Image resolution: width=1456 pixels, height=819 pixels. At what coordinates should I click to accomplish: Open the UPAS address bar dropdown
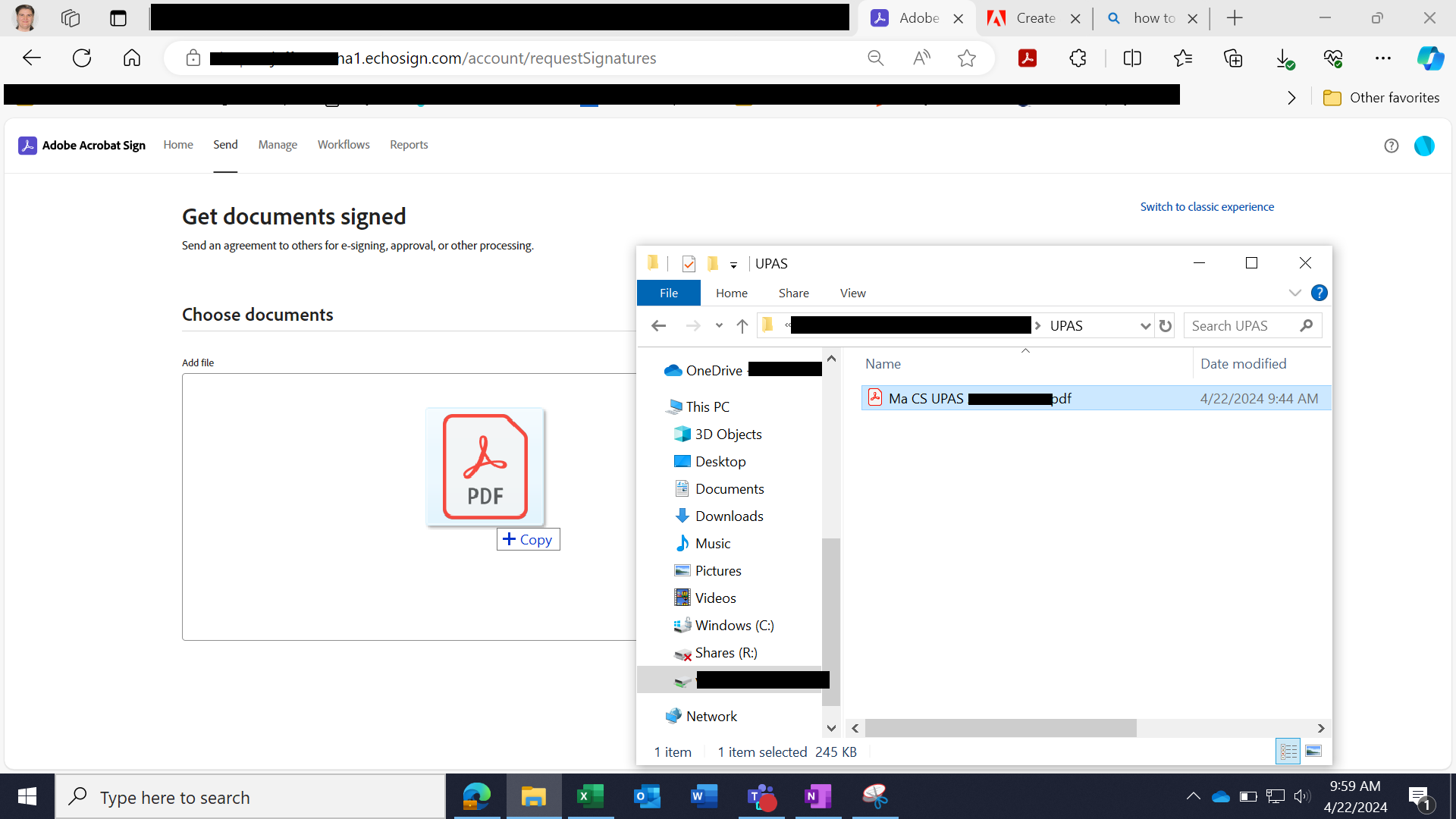pyautogui.click(x=1145, y=325)
